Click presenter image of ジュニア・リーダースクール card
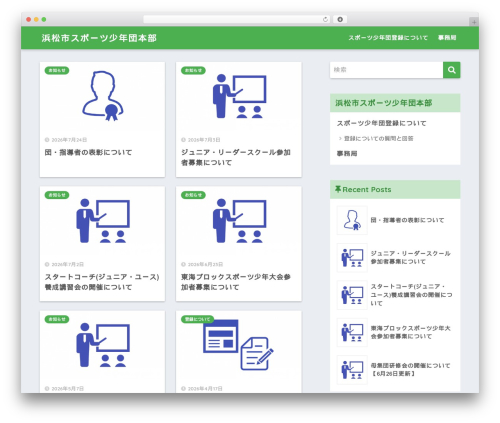Image resolution: width=500 pixels, height=423 pixels. tap(239, 97)
